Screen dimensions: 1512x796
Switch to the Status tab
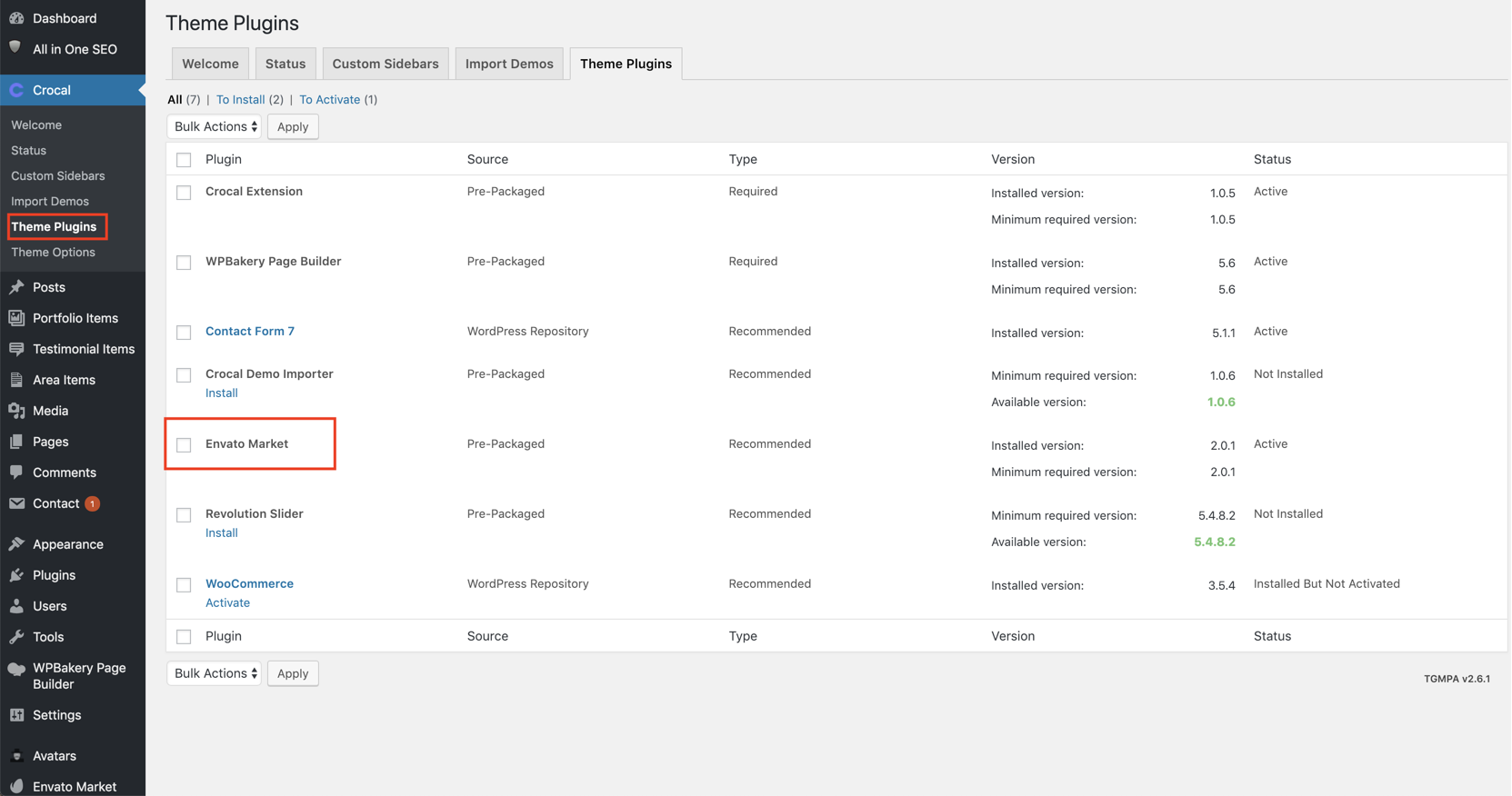tap(285, 64)
